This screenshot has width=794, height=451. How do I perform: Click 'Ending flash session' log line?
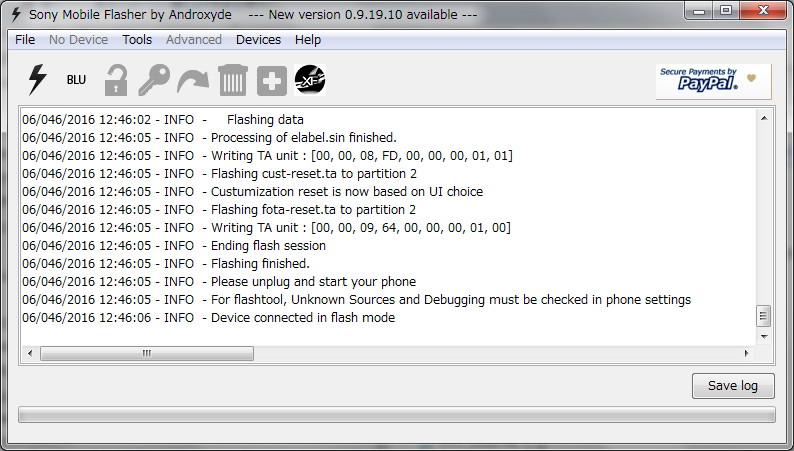coord(174,245)
